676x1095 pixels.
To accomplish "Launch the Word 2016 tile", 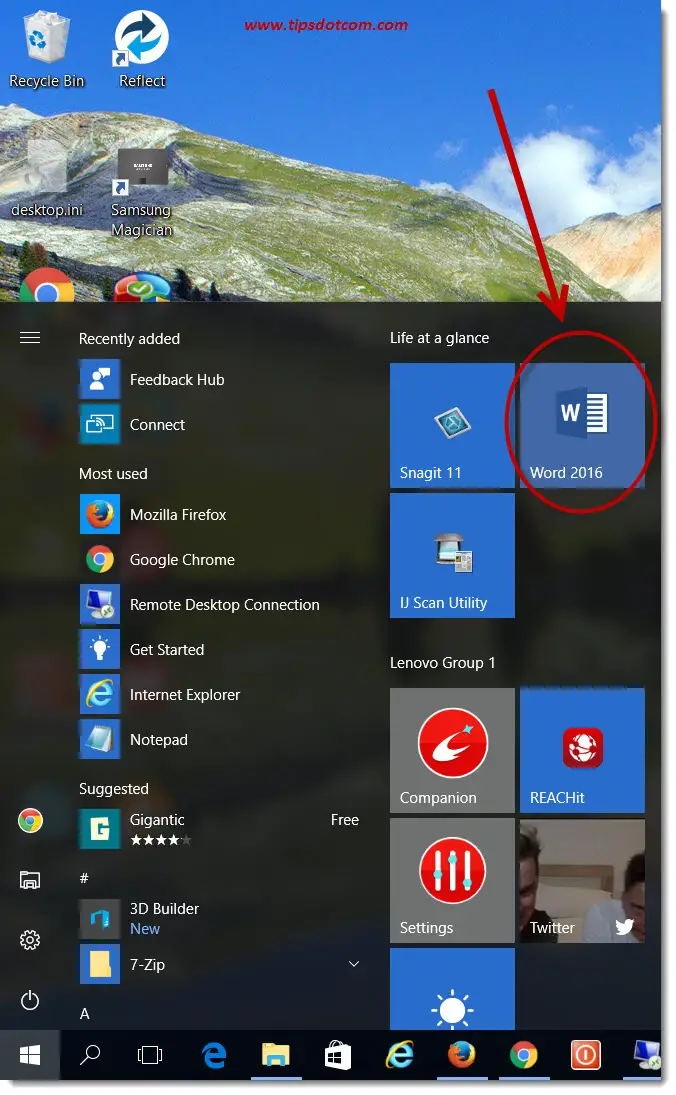I will point(582,425).
